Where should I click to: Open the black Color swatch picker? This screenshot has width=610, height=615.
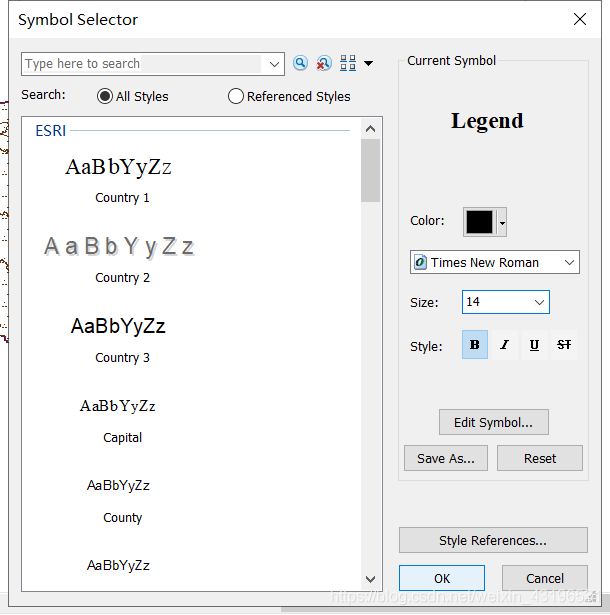click(479, 222)
